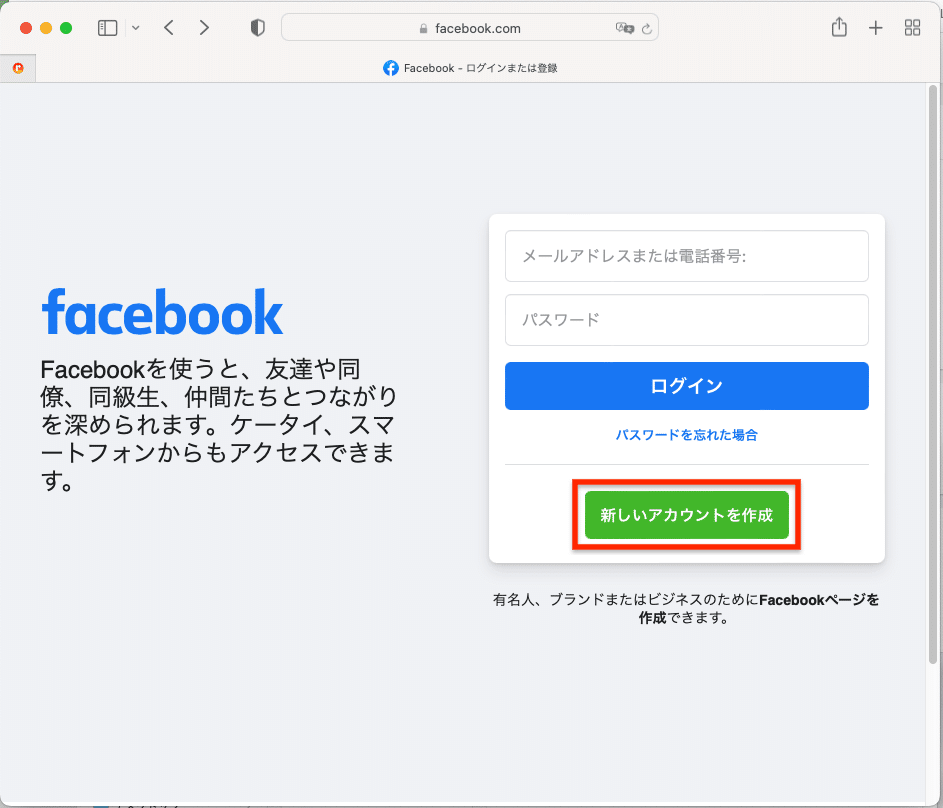Select the pinned tab on the left
This screenshot has height=808, width=943.
pyautogui.click(x=18, y=68)
